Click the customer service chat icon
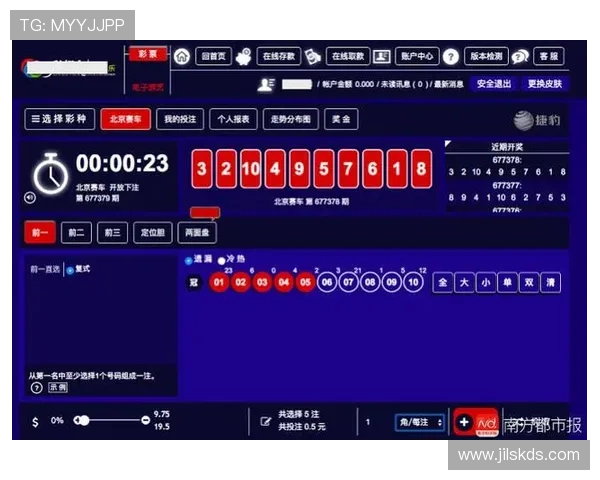 click(x=521, y=56)
